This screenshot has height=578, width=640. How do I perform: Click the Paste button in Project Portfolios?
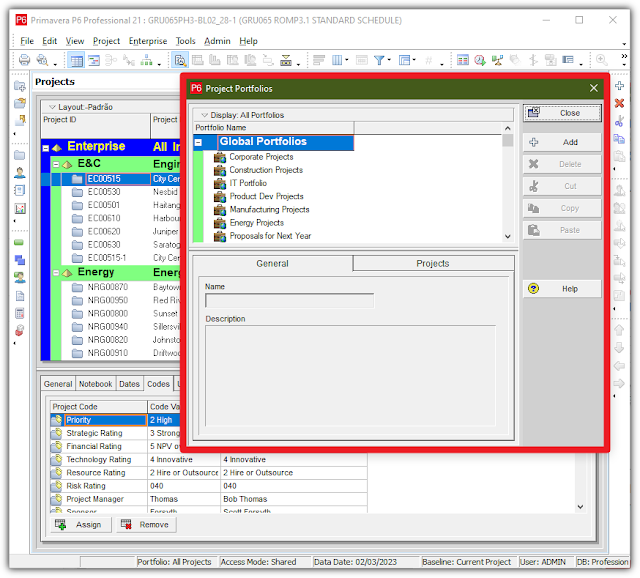pyautogui.click(x=562, y=230)
